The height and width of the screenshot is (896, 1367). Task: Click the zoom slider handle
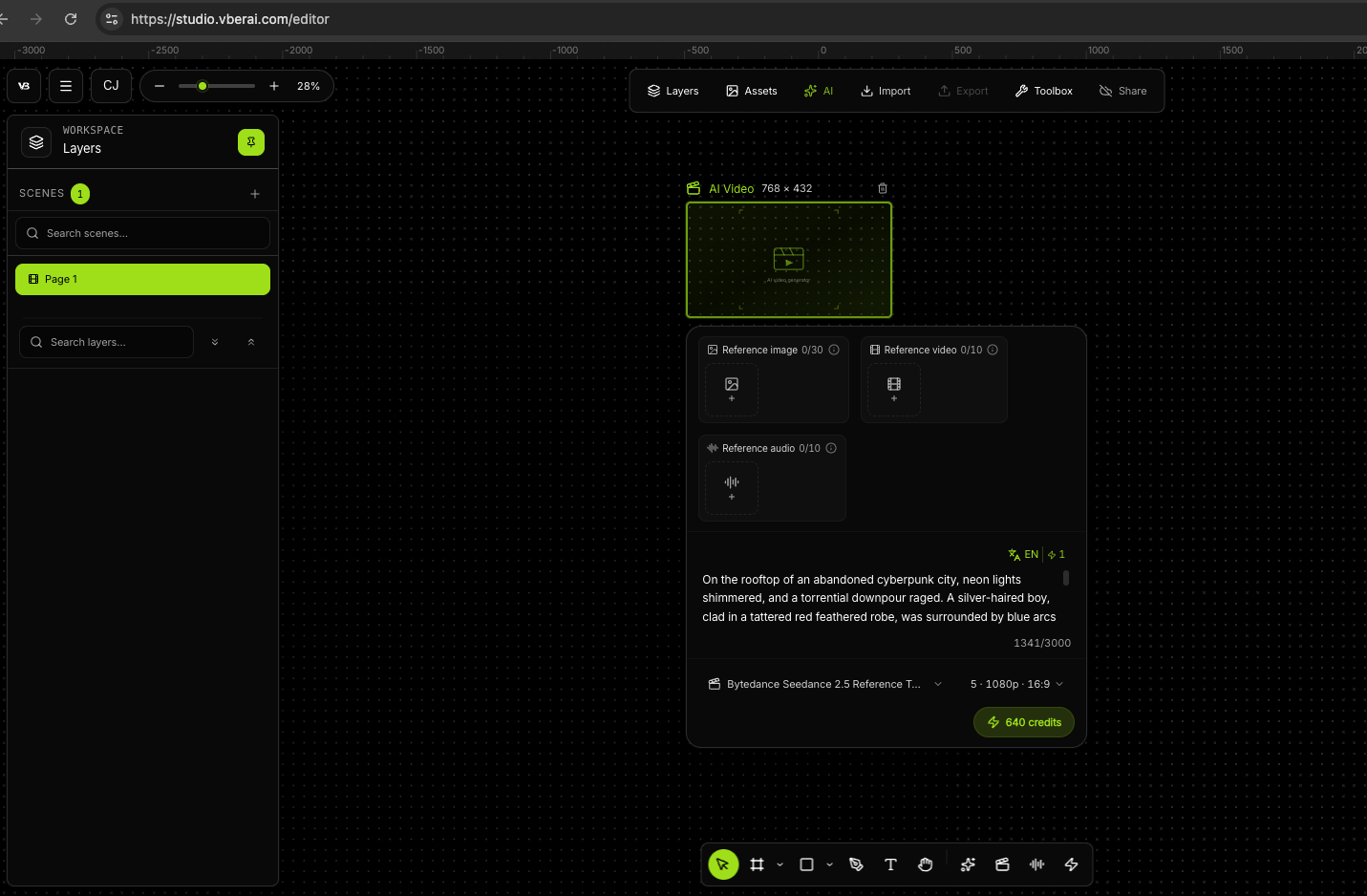203,86
